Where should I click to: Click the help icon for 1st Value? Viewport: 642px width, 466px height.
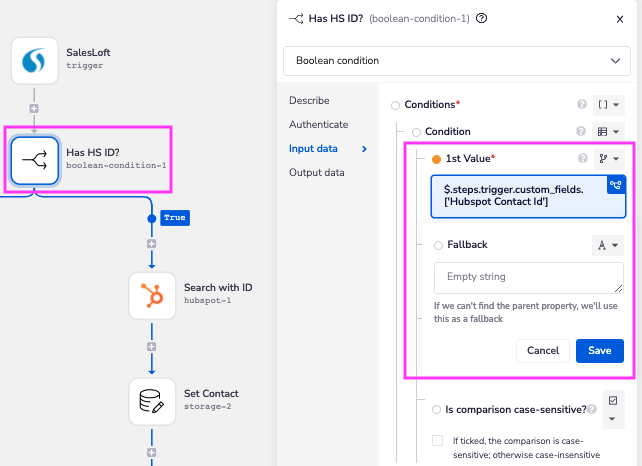[x=582, y=158]
